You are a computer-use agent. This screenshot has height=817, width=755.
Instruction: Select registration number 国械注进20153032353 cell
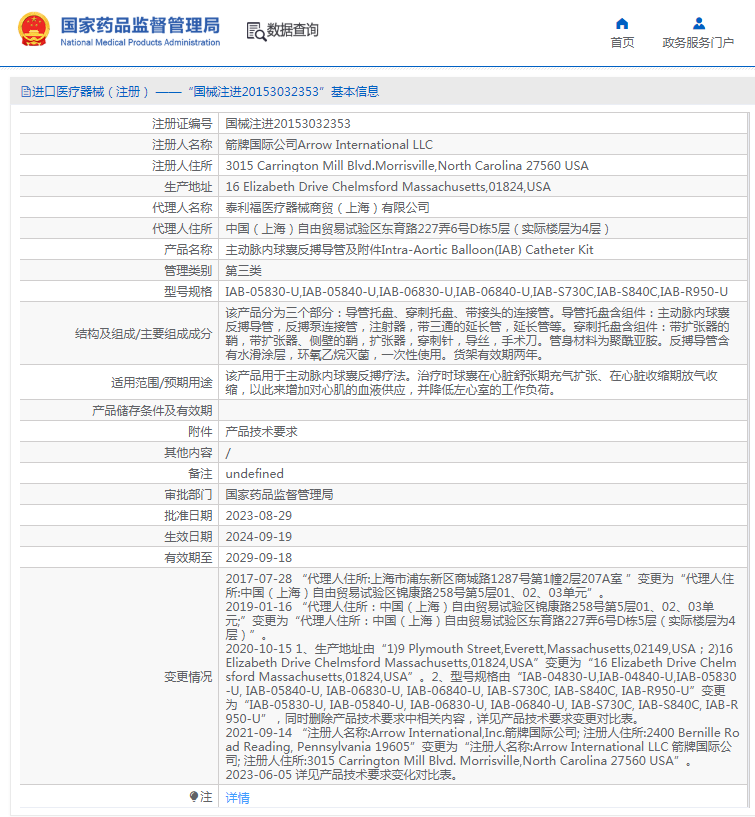point(482,123)
